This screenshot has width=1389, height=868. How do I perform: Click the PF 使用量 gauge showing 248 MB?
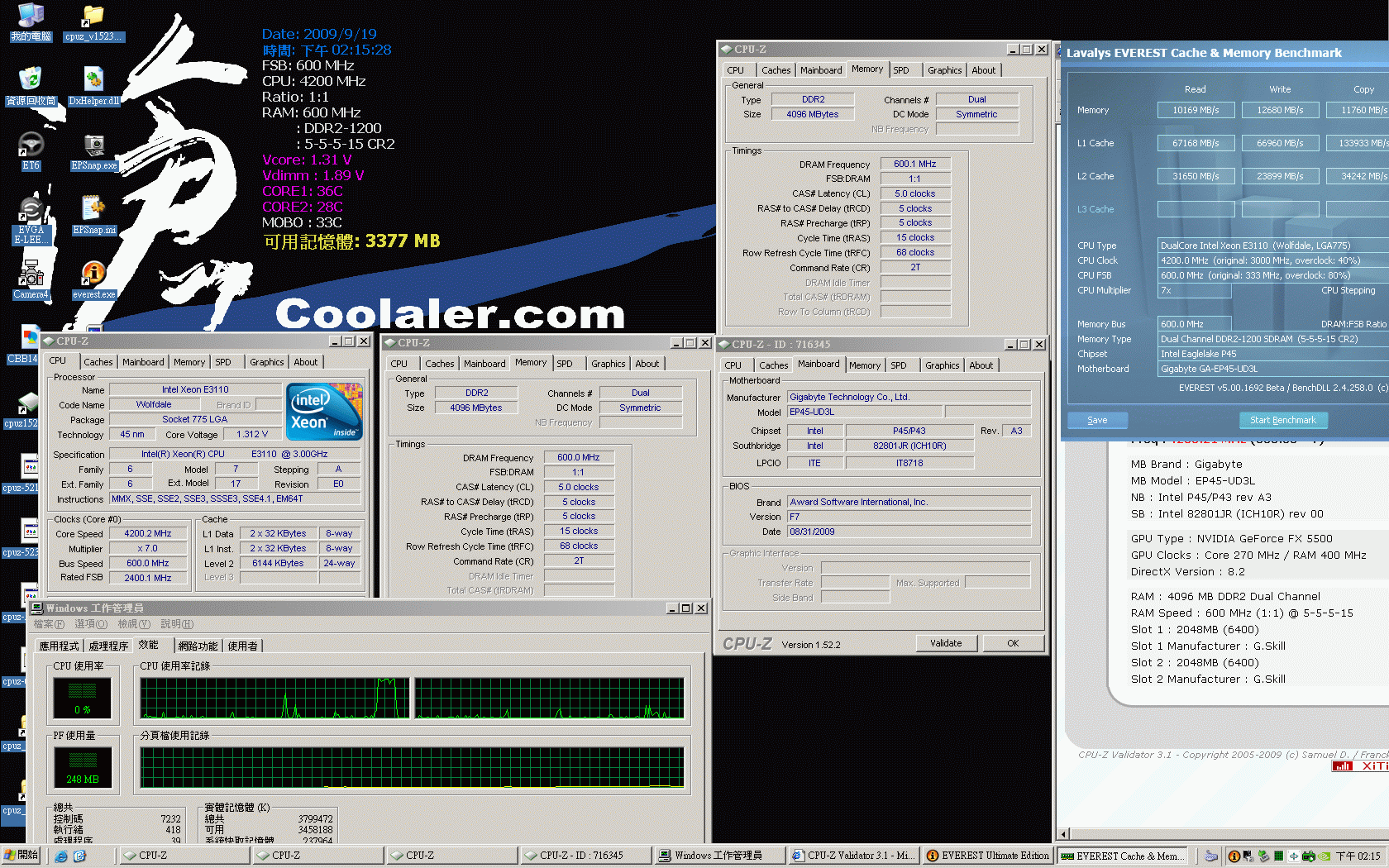[82, 767]
